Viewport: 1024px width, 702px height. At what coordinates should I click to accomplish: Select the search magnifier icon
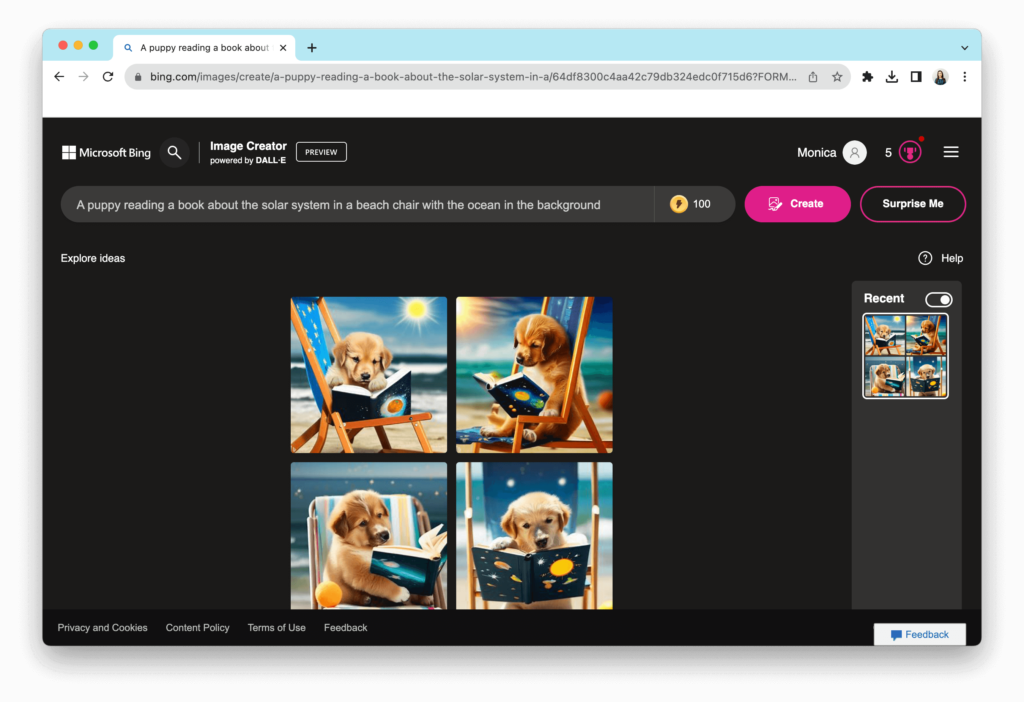[x=175, y=152]
